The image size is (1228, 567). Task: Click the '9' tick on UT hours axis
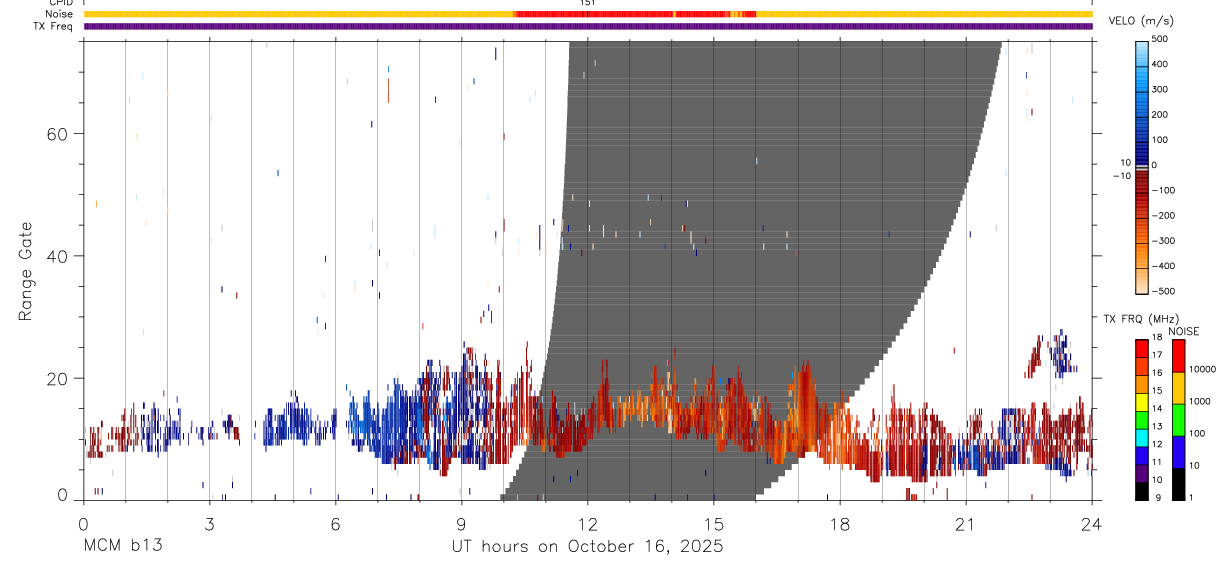(461, 524)
